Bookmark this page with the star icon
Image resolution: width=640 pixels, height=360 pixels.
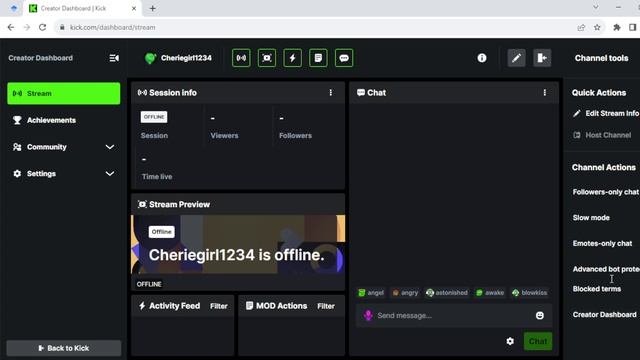pos(597,27)
